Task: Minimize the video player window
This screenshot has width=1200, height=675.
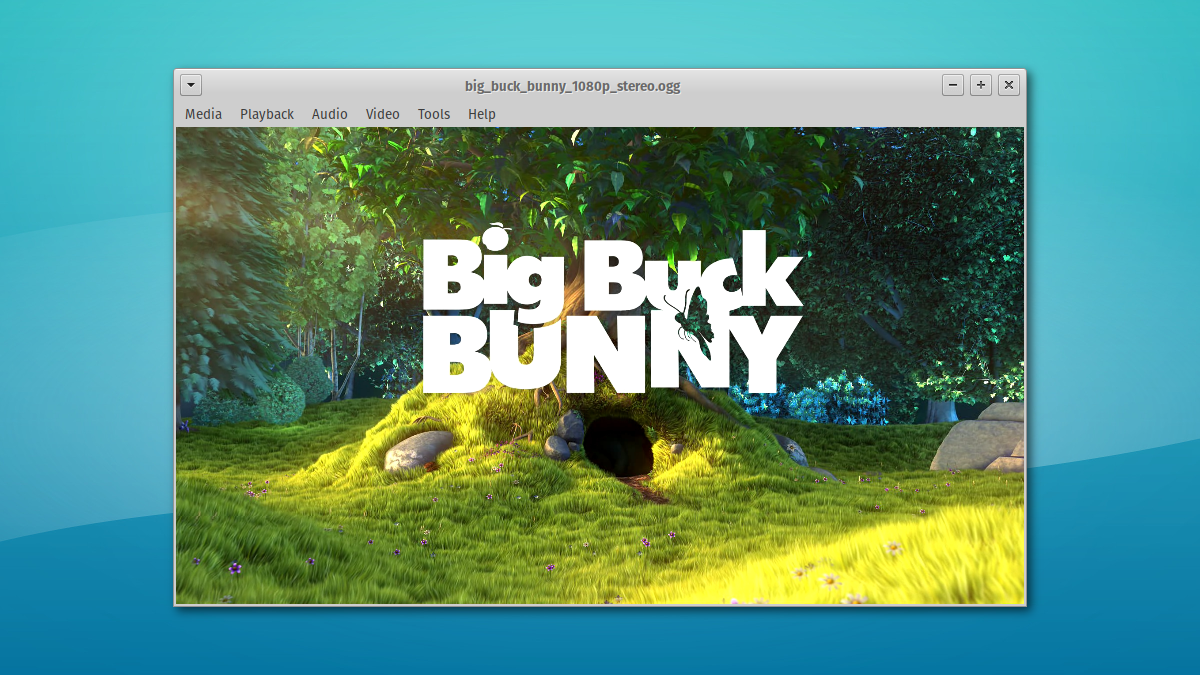Action: (953, 86)
